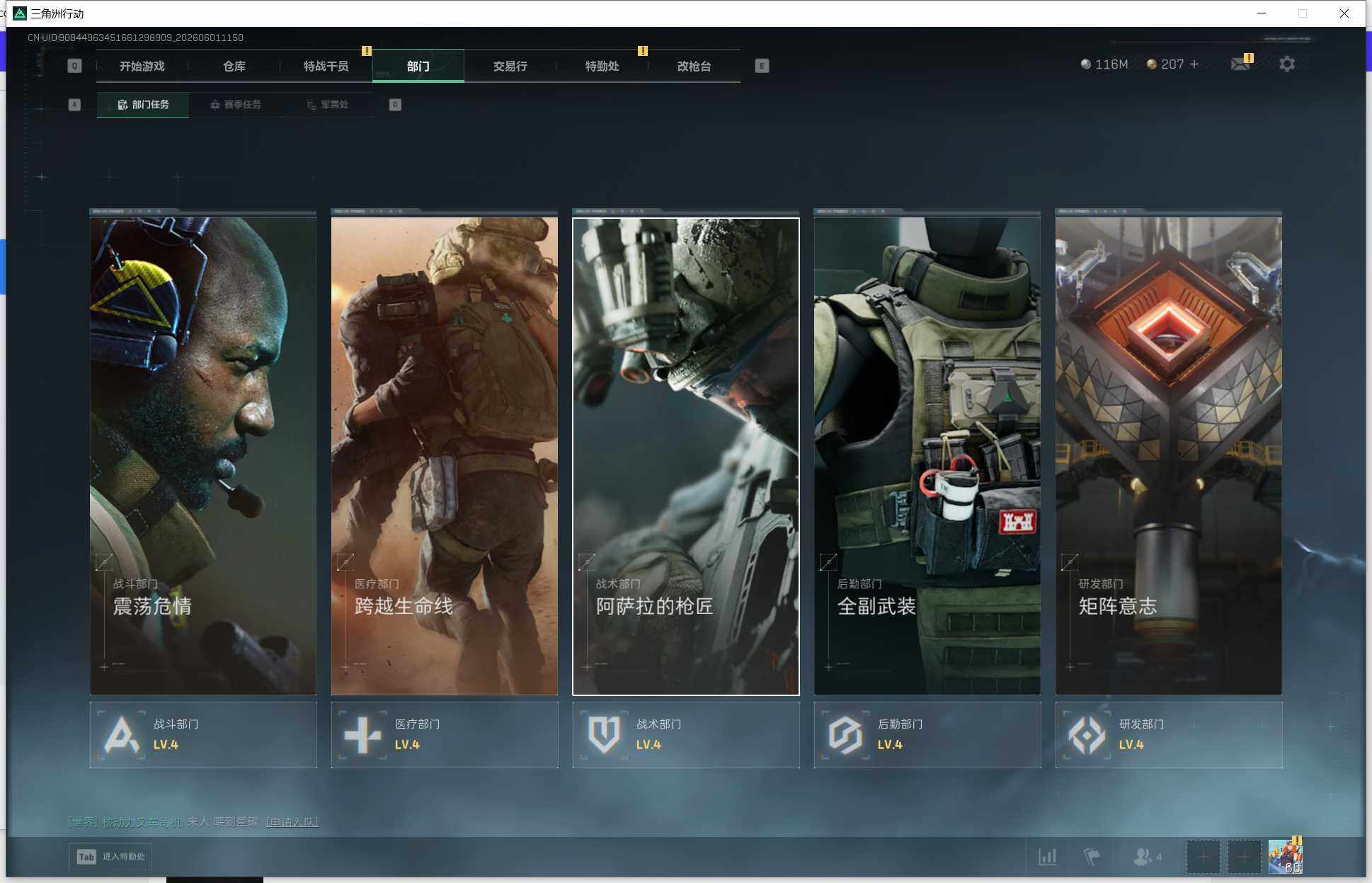
Task: Click the small marker icon above 战斗部门 label
Action: click(x=104, y=562)
